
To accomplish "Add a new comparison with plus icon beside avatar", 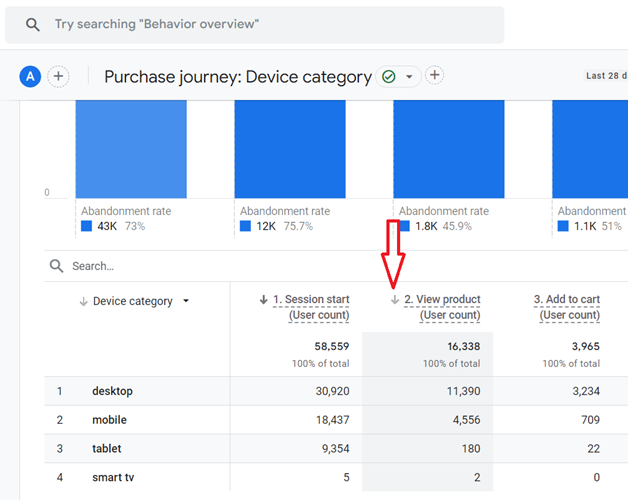I will point(59,77).
